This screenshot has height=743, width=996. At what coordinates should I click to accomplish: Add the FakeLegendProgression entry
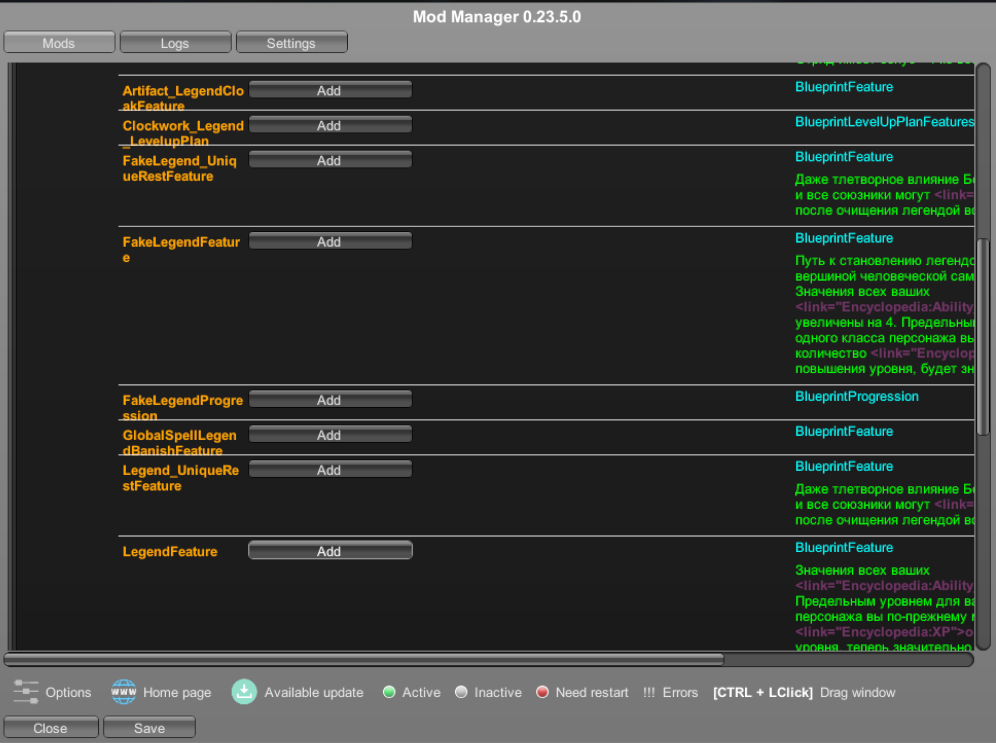[330, 399]
